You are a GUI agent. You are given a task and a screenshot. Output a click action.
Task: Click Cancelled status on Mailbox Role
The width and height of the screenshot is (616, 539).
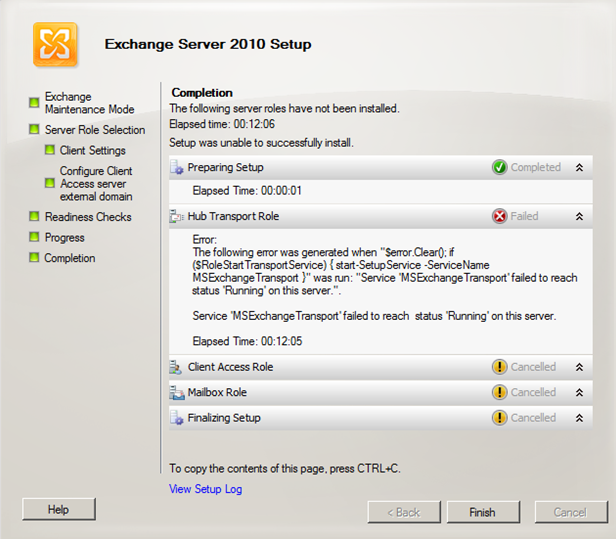[x=533, y=392]
